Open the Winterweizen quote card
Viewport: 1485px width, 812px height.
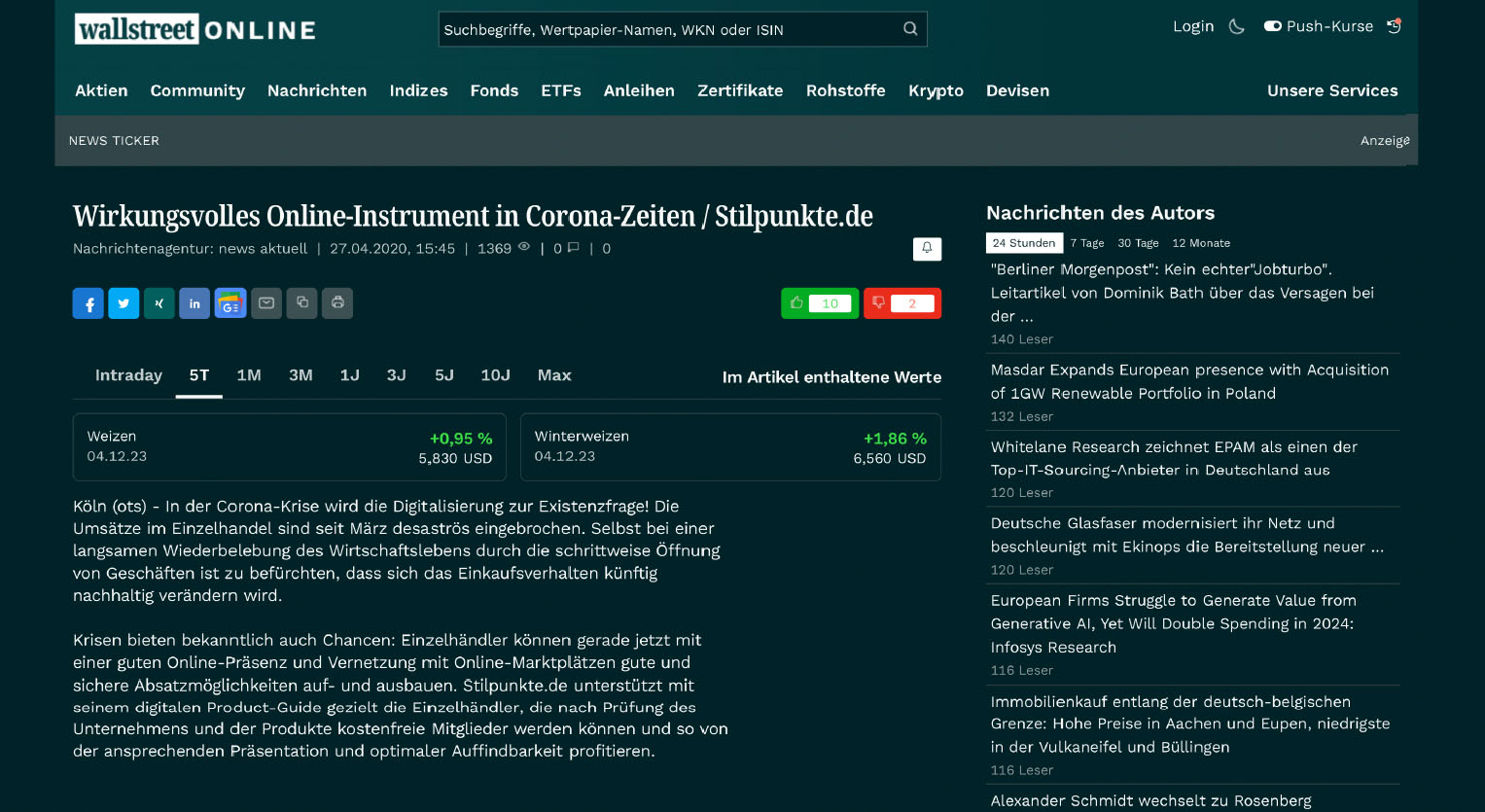(730, 447)
